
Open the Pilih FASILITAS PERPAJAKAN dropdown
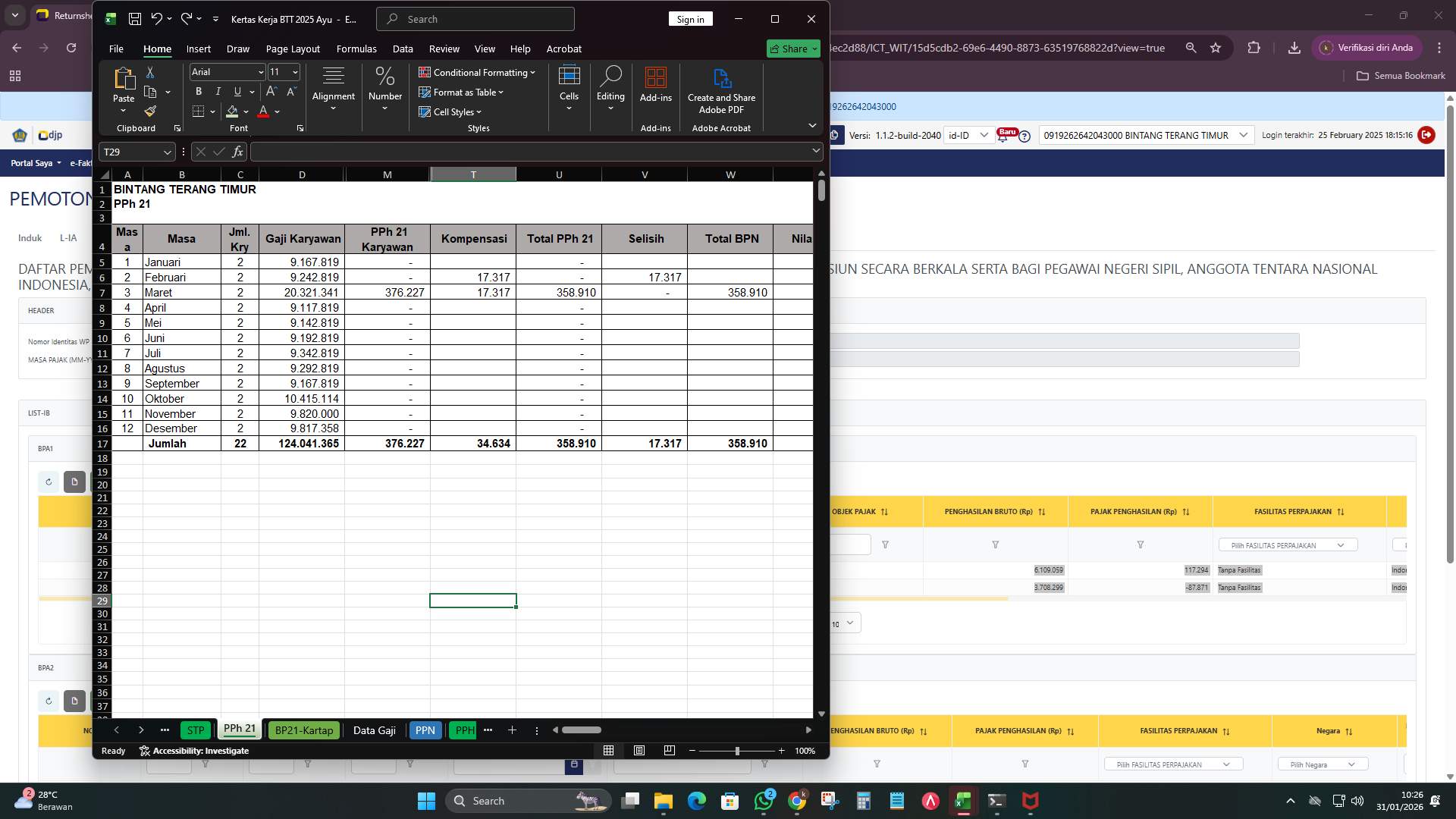point(1287,544)
